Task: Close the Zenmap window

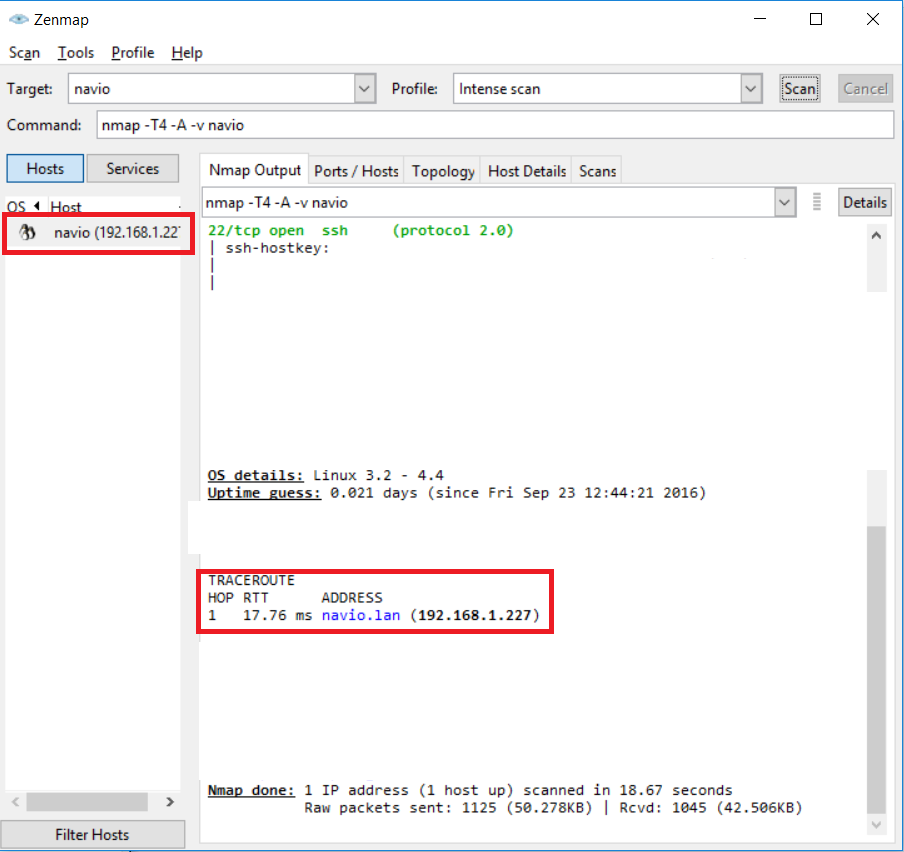Action: 873,19
